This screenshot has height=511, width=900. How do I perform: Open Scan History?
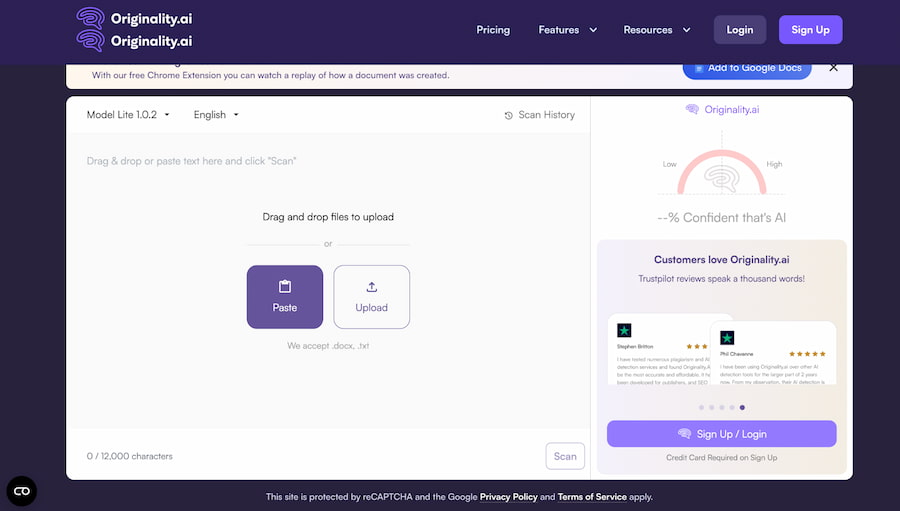[x=540, y=115]
